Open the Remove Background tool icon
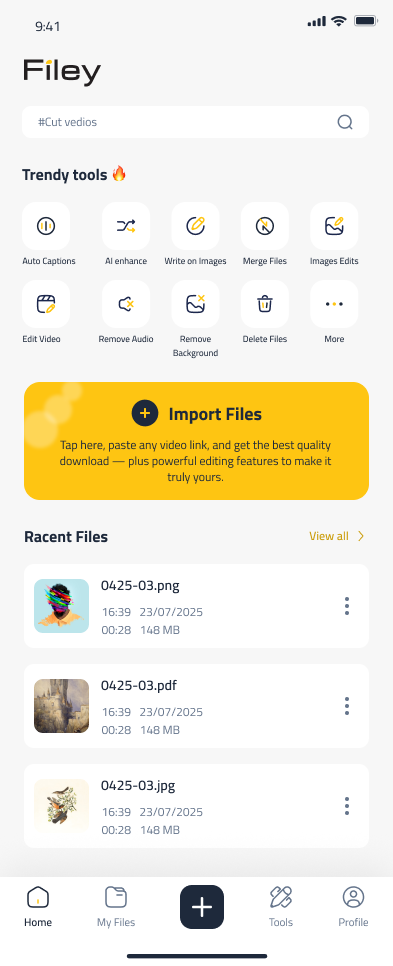This screenshot has height=966, width=393. click(195, 304)
